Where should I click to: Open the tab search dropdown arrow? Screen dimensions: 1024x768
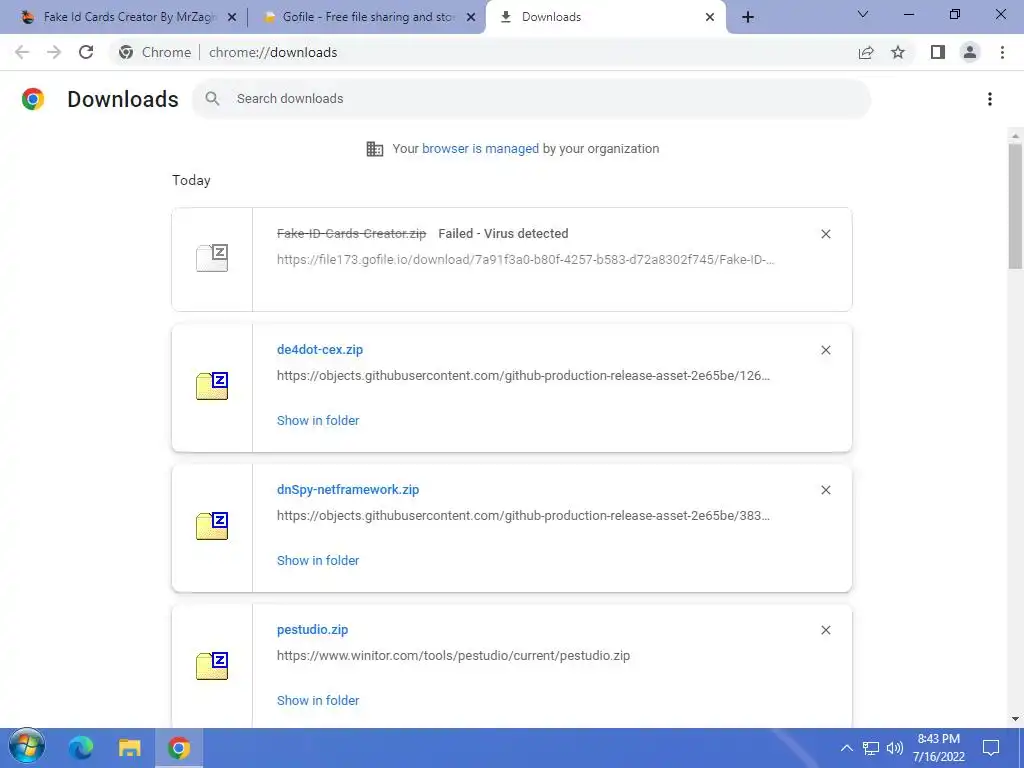point(863,14)
